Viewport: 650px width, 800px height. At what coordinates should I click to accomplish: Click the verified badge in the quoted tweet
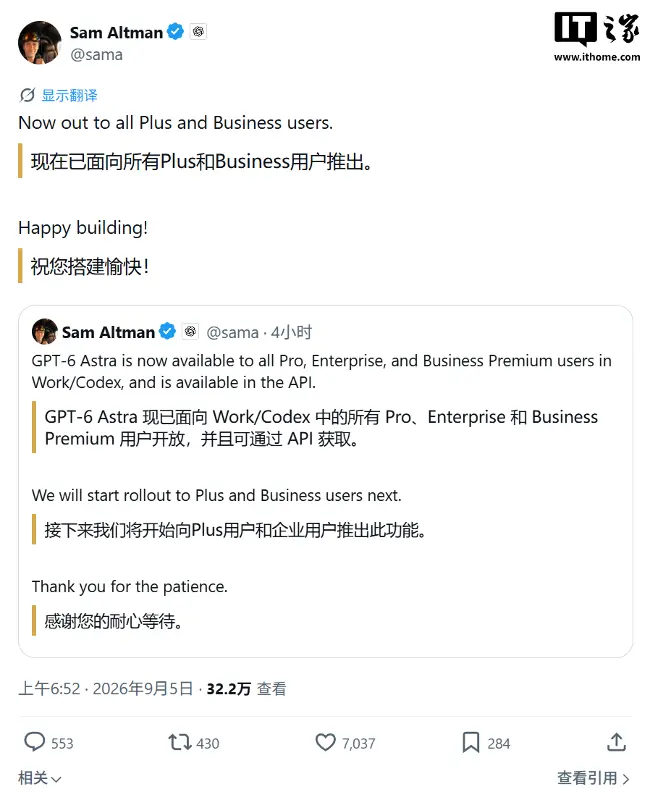coord(167,332)
